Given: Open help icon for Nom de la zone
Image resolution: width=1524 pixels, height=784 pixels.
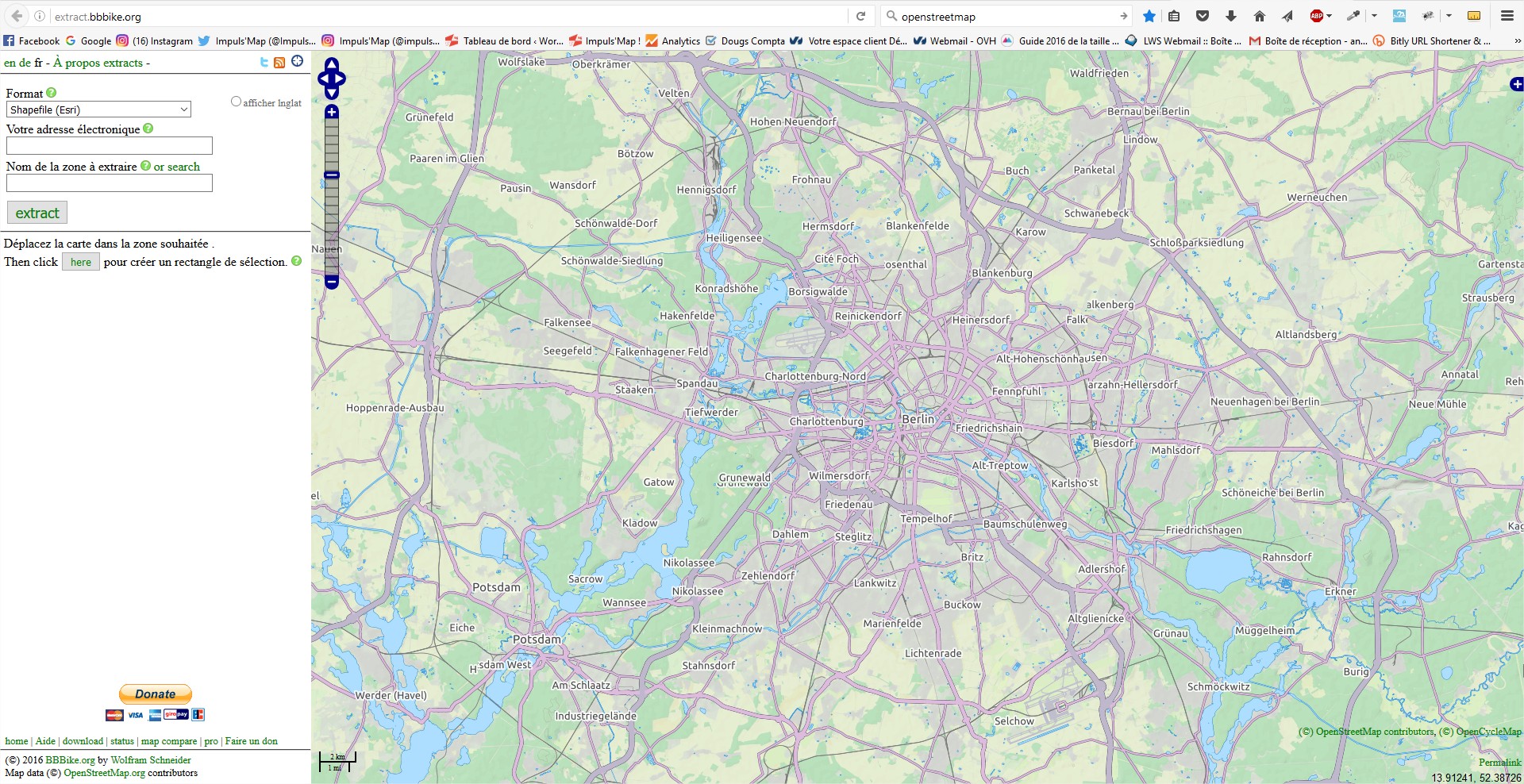Looking at the screenshot, I should 145,166.
